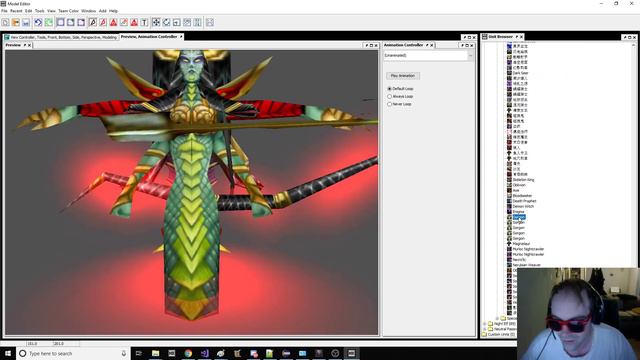Open the Help menu

pyautogui.click(x=113, y=11)
